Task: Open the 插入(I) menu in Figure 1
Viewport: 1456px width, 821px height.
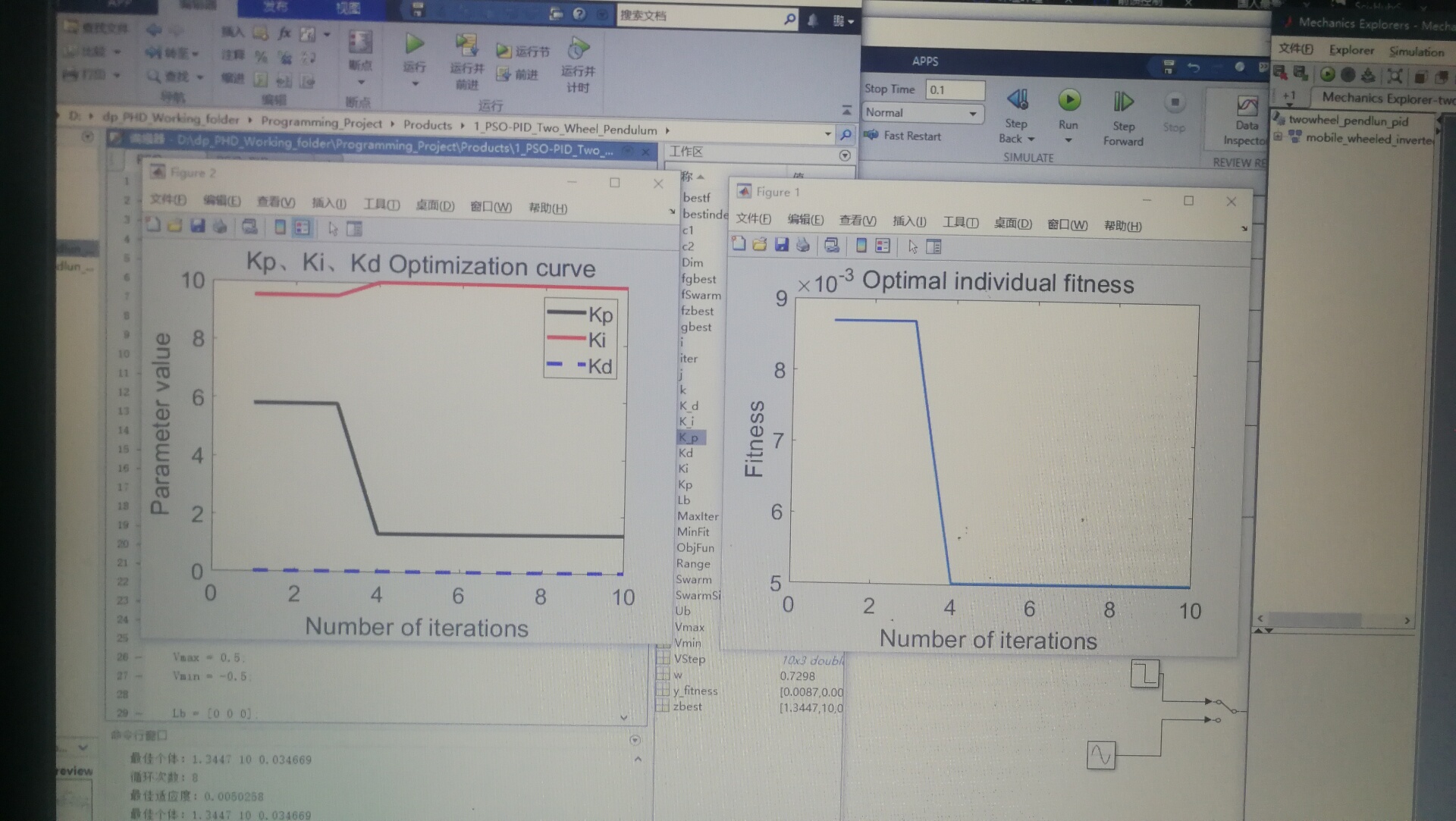Action: coord(908,221)
